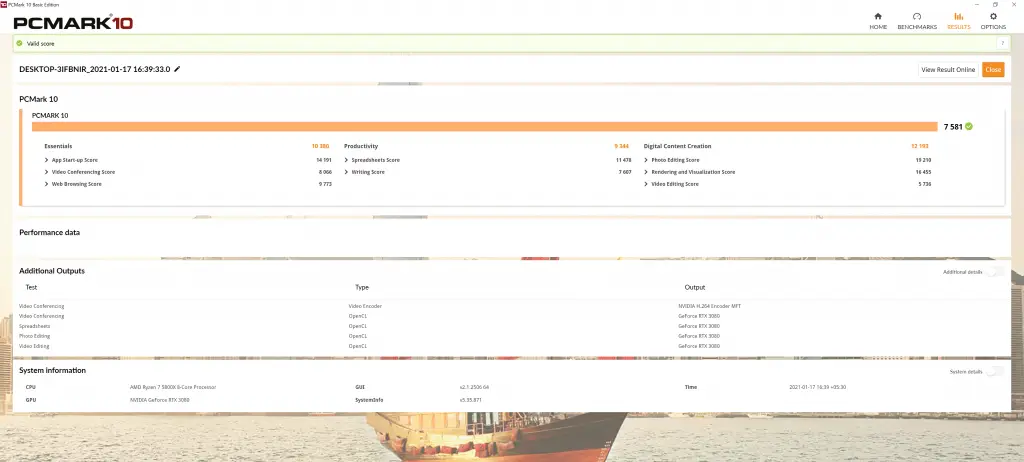Click the Spreadsheets row in Additional Outputs
The width and height of the screenshot is (1024, 462).
[512, 325]
